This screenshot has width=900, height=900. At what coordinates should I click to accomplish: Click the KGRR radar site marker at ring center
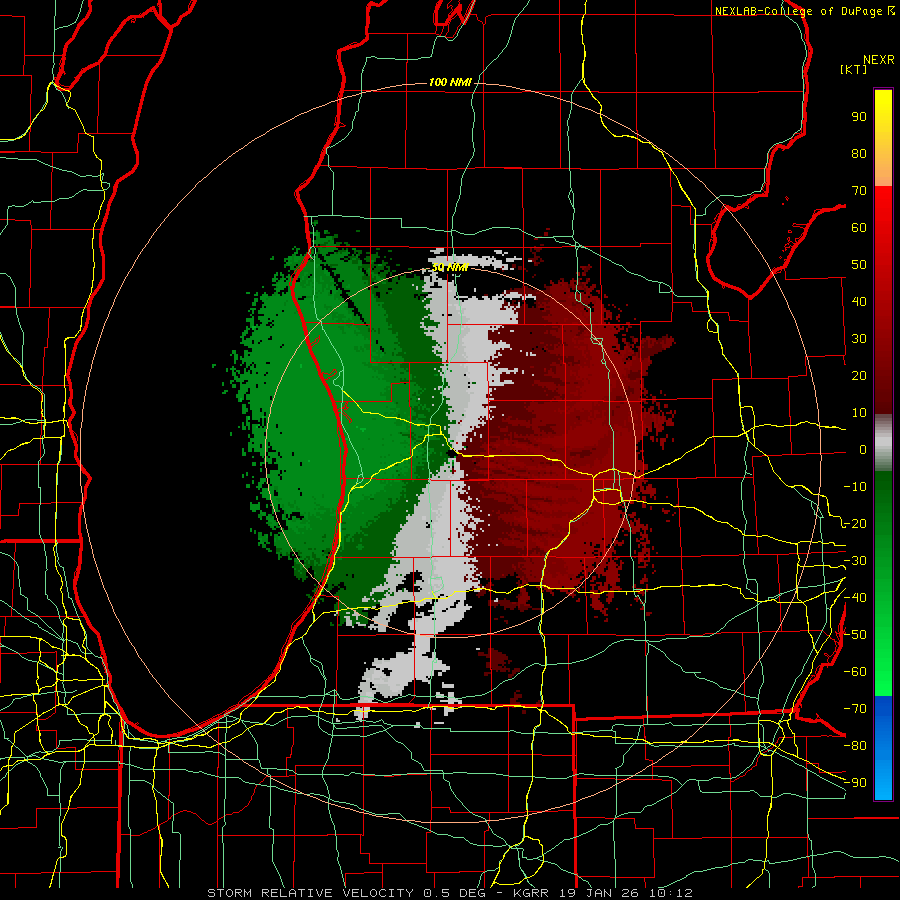[452, 453]
